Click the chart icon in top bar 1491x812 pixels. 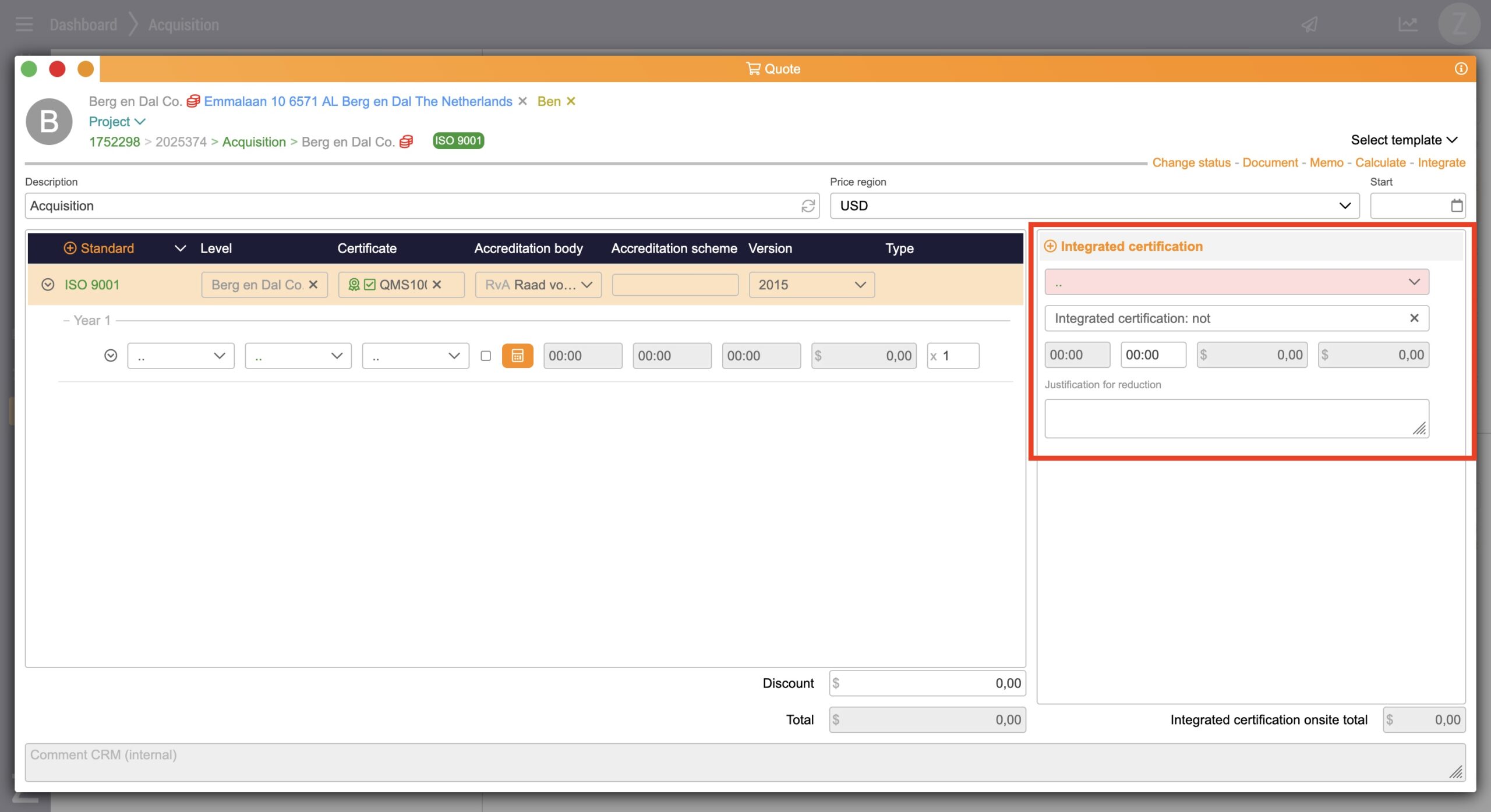point(1408,24)
